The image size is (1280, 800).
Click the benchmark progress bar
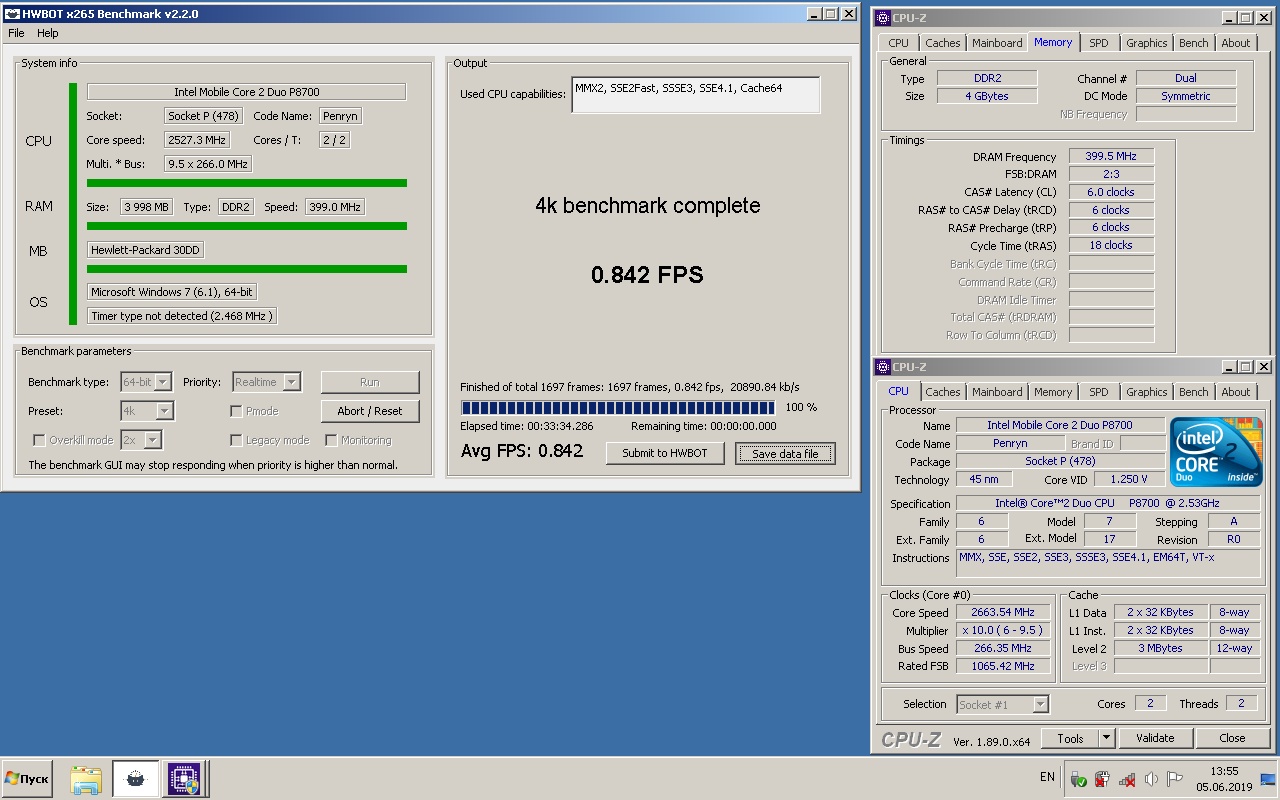(x=618, y=407)
